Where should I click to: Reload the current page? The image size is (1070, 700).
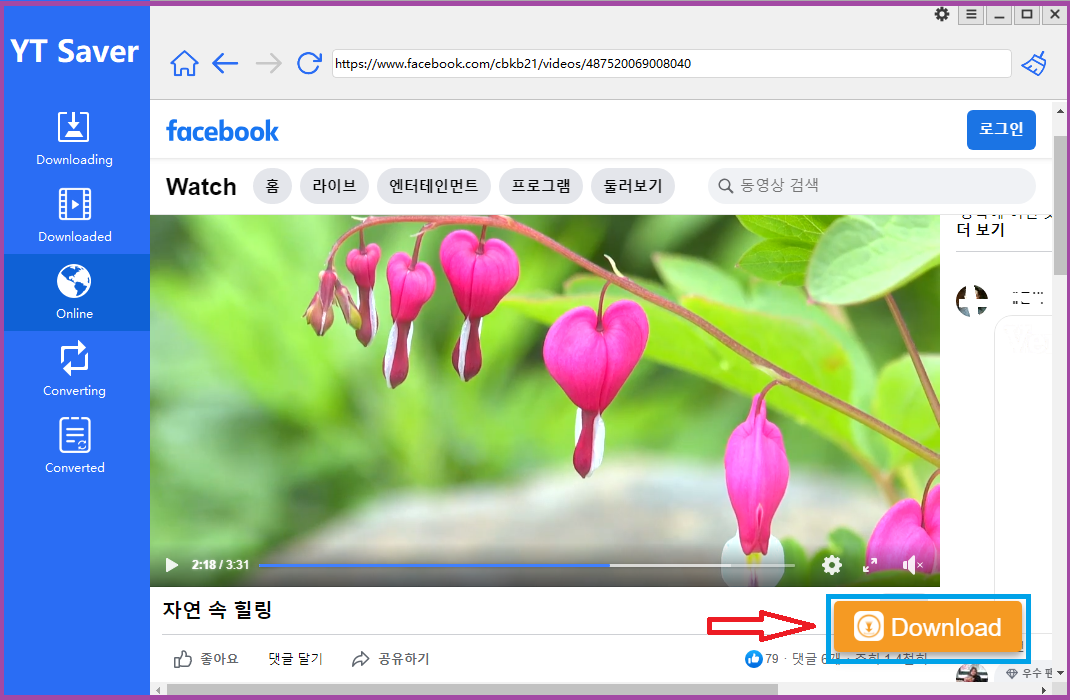tap(309, 63)
